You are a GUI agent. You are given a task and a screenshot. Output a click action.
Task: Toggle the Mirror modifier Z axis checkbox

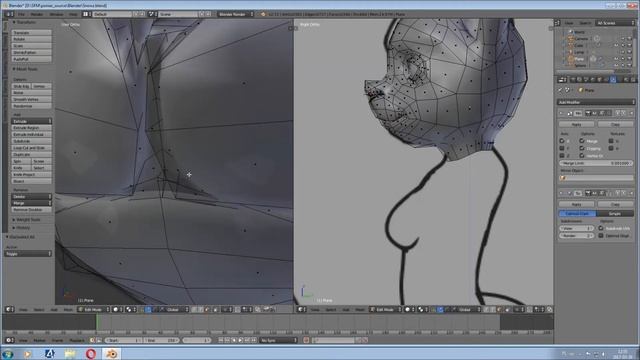[x=562, y=156]
